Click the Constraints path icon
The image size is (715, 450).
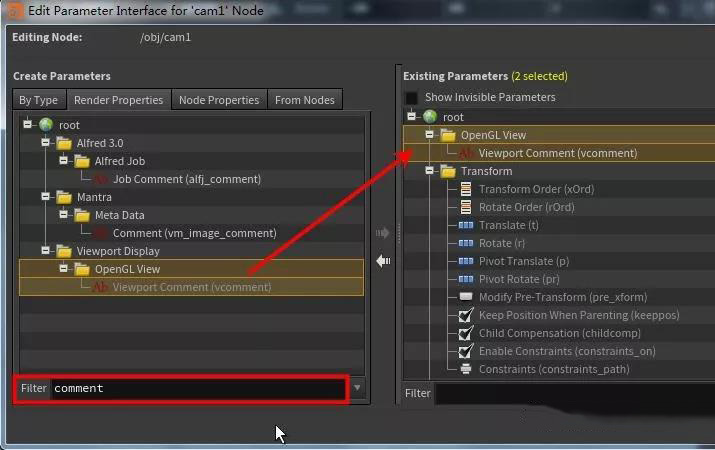click(466, 368)
